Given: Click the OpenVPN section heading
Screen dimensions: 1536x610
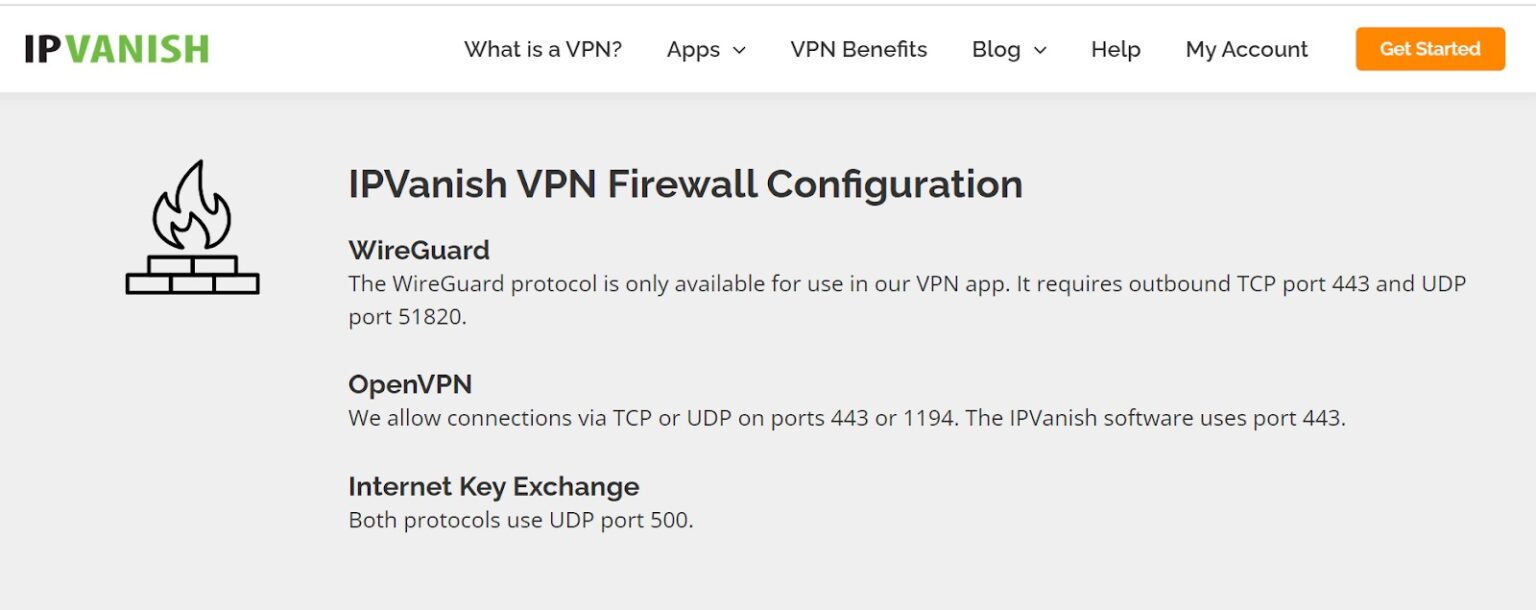Looking at the screenshot, I should click(411, 383).
